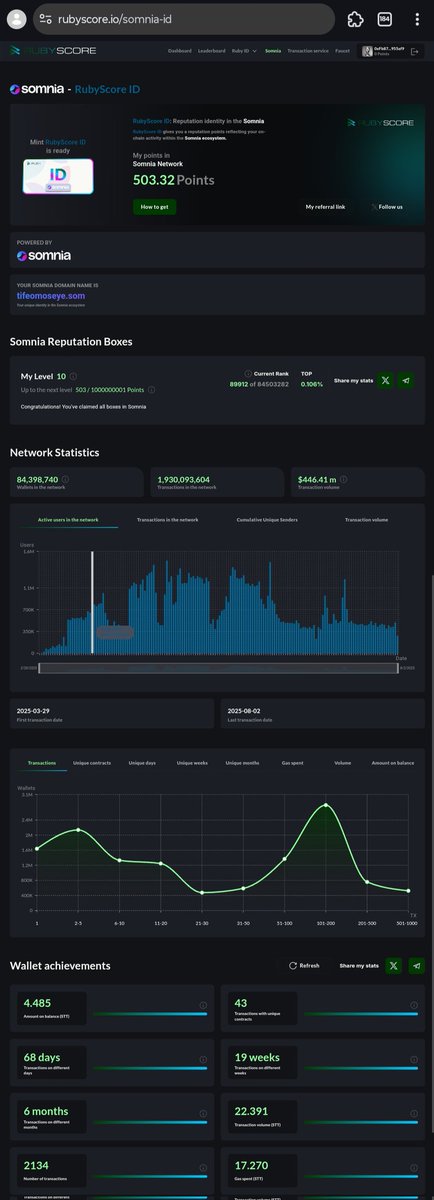This screenshot has height=1200, width=434.
Task: Select Active users in the network tab
Action: tap(68, 520)
